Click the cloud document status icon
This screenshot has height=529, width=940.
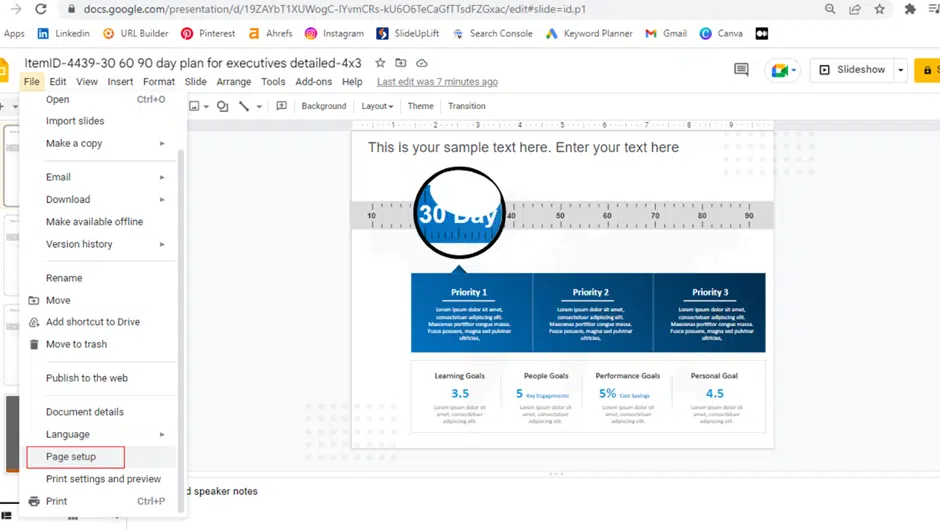pos(421,63)
